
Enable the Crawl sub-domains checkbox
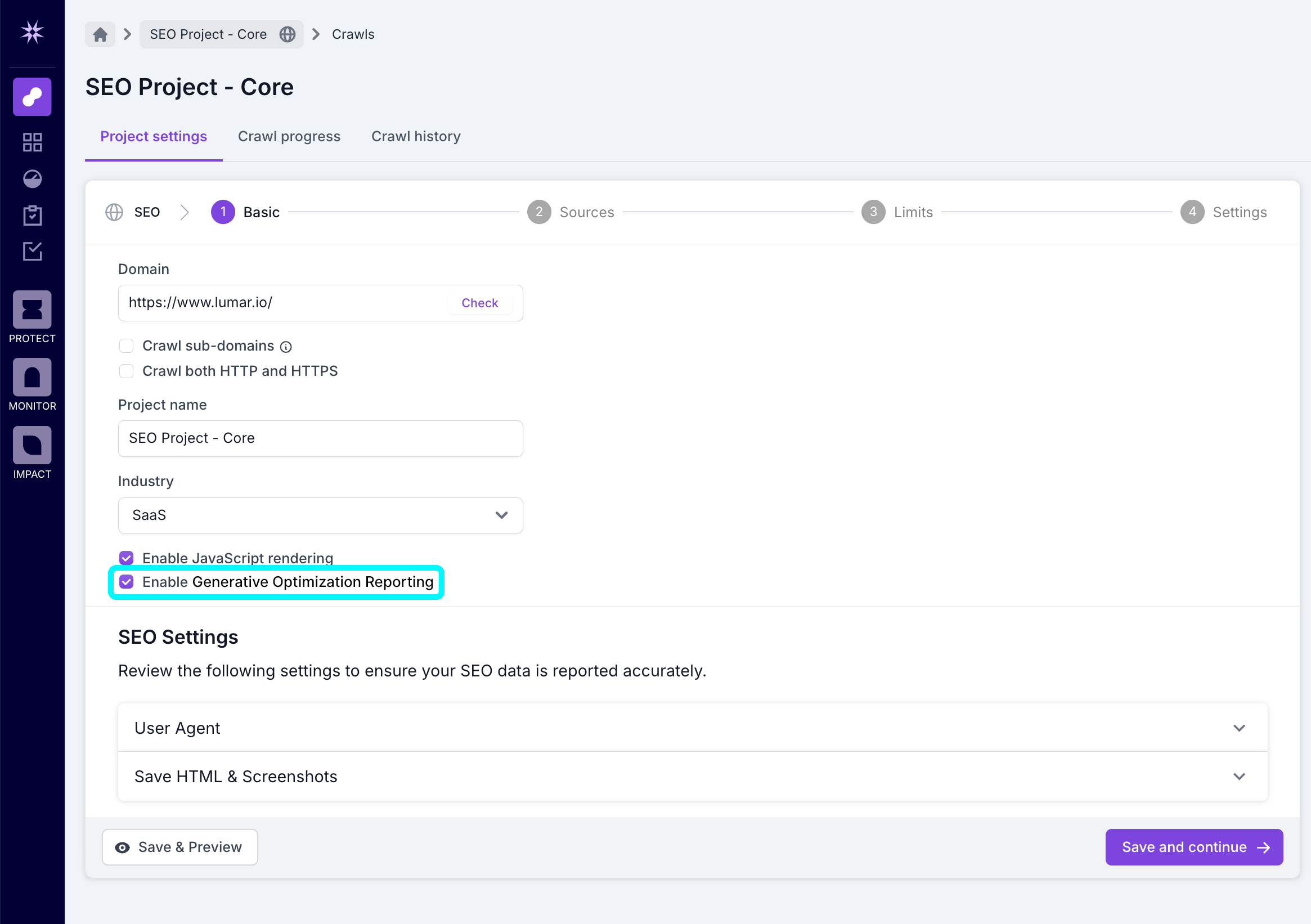click(126, 346)
